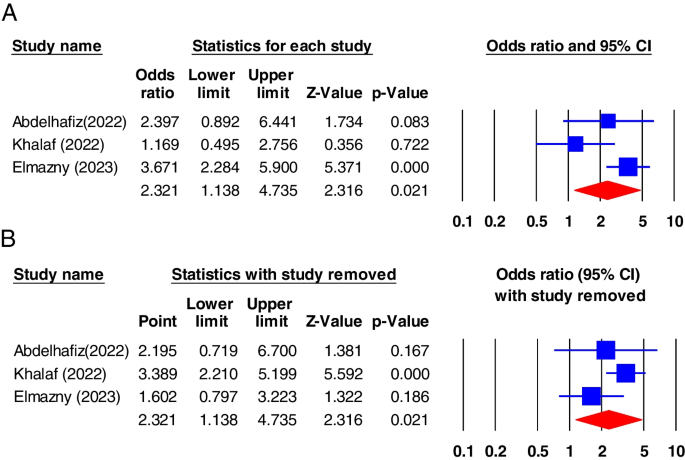Viewport: 685px width, 460px height.
Task: Select the red pooled diamond in panel A
Action: click(x=603, y=189)
